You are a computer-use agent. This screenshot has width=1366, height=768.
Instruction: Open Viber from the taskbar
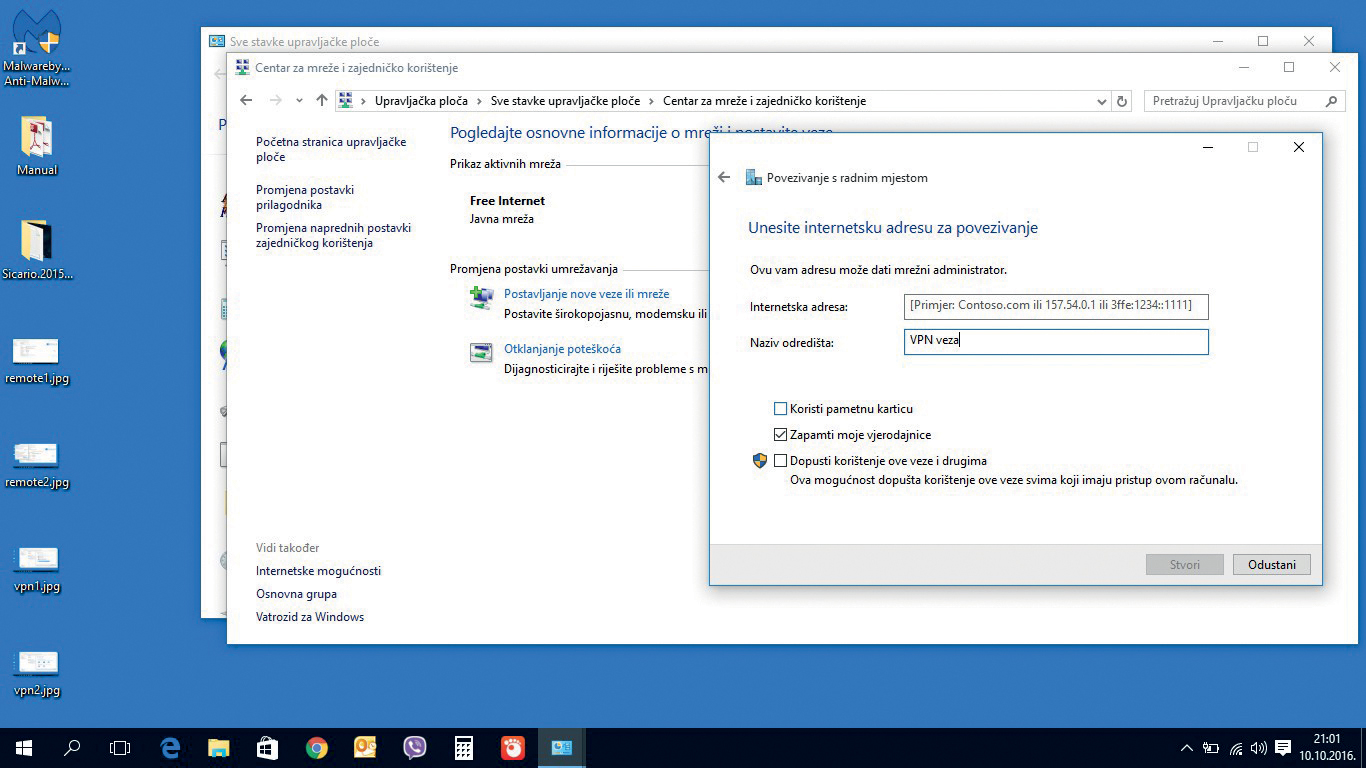[x=414, y=748]
